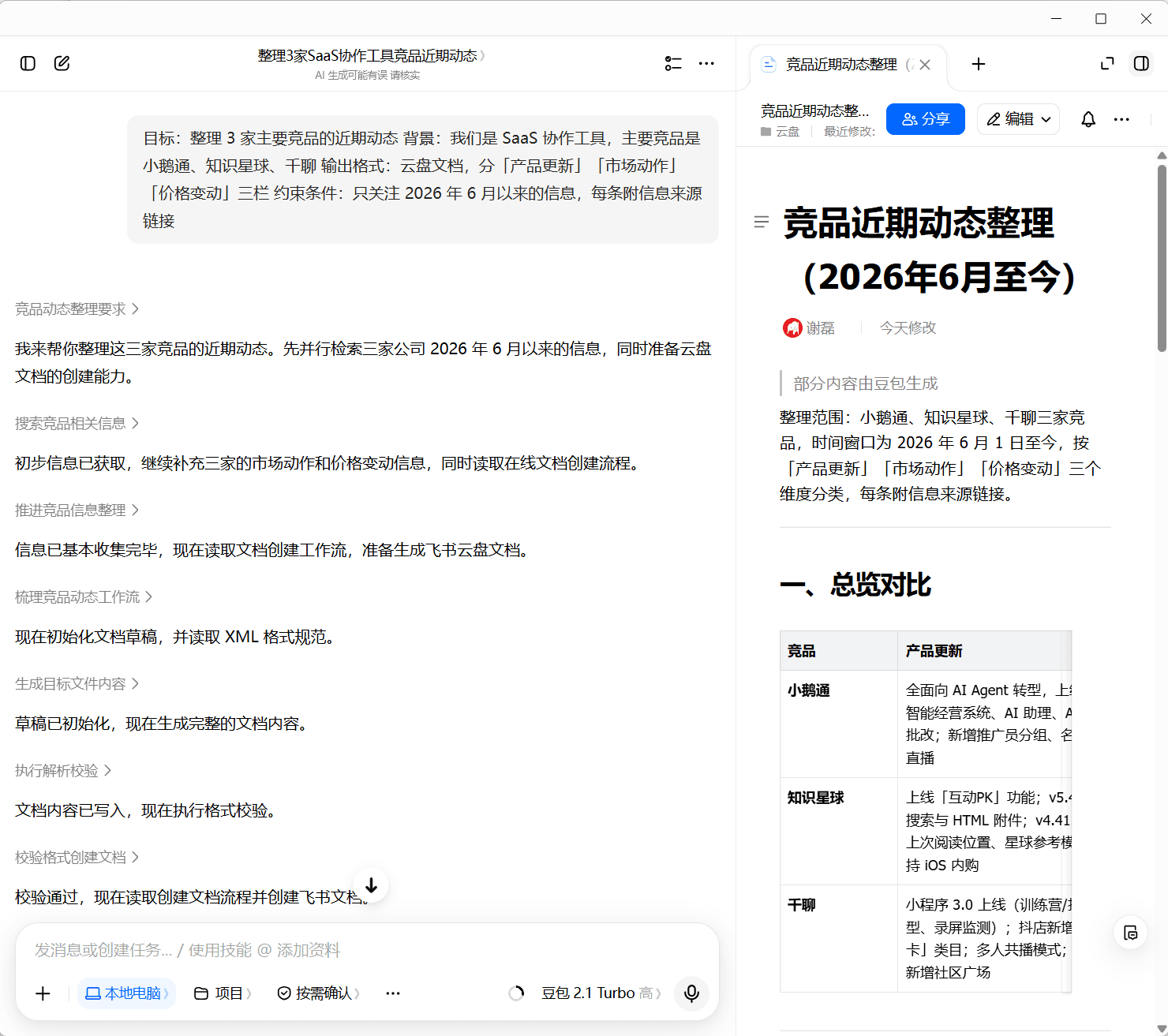Jump to latest message with down arrow
This screenshot has width=1168, height=1036.
click(371, 885)
